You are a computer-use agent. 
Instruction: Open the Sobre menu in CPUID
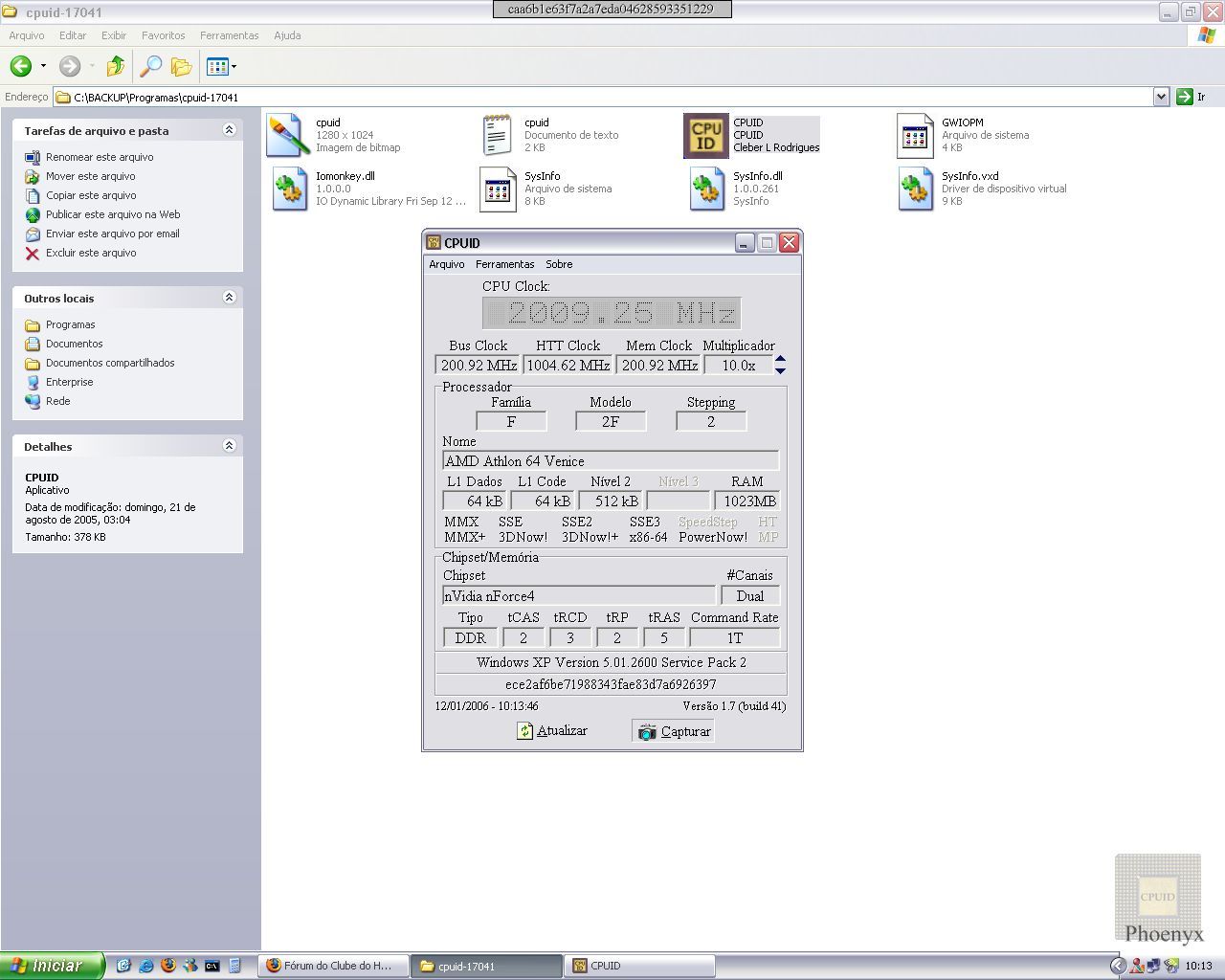tap(559, 264)
